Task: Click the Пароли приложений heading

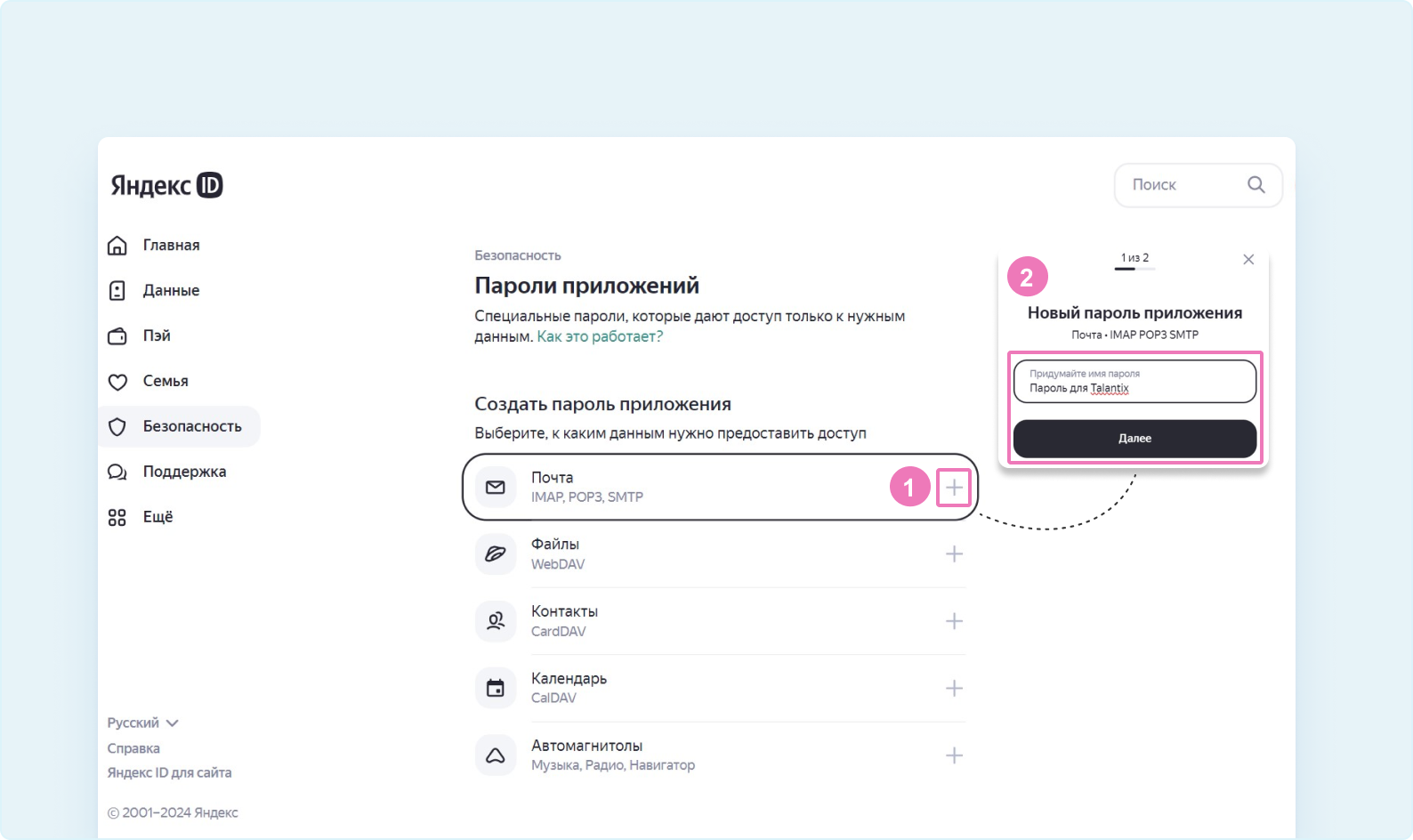Action: click(x=586, y=286)
